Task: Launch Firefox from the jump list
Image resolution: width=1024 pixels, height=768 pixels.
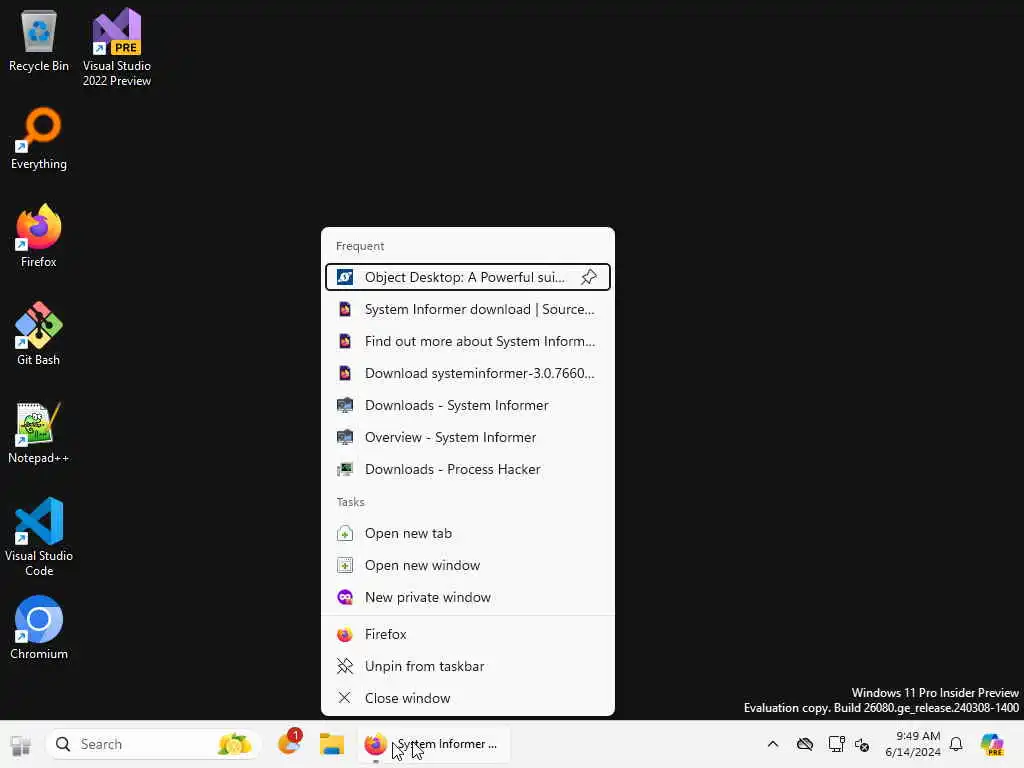Action: click(x=468, y=634)
